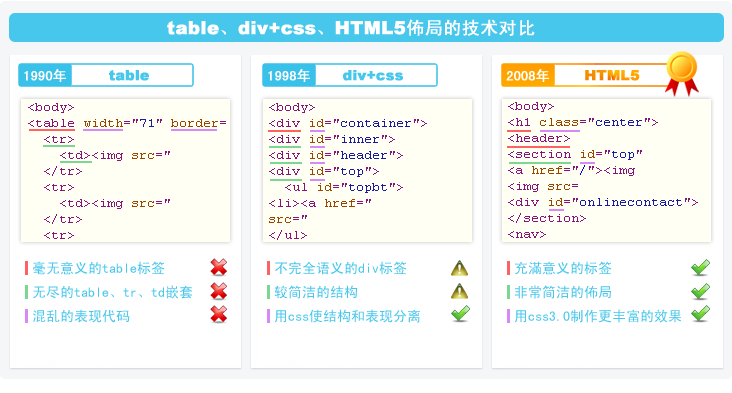The height and width of the screenshot is (393, 732).
Task: Click <div id="header"> in div+css code
Action: [x=336, y=155]
